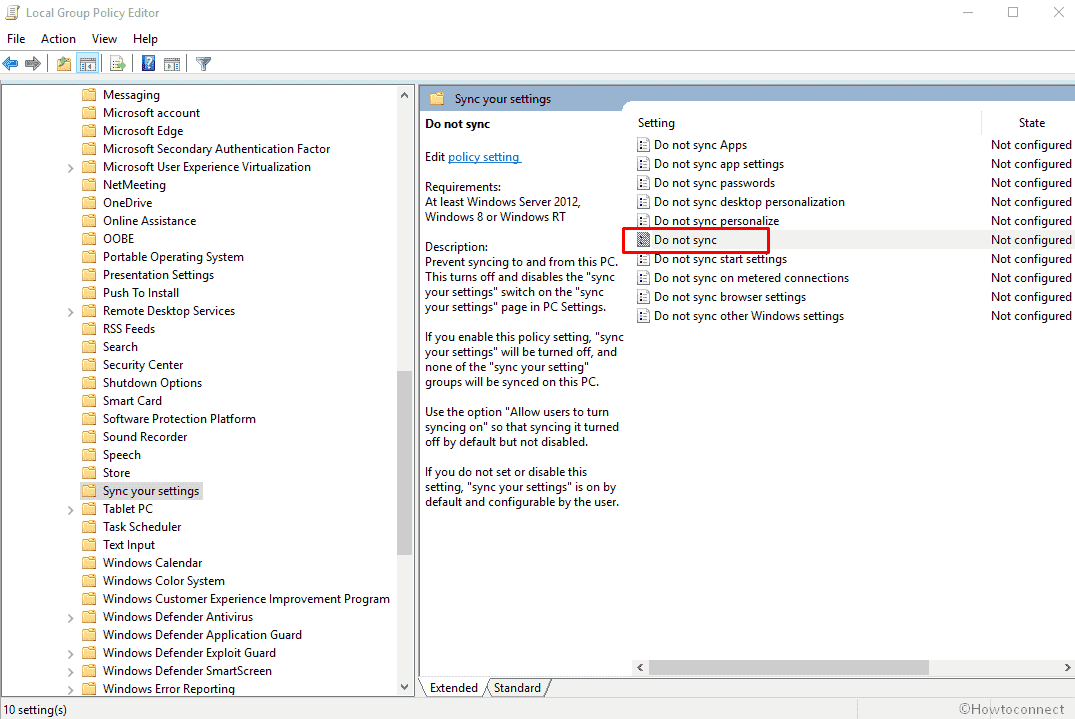The image size is (1075, 719).
Task: Select the Sync your settings folder icon
Action: [x=88, y=490]
